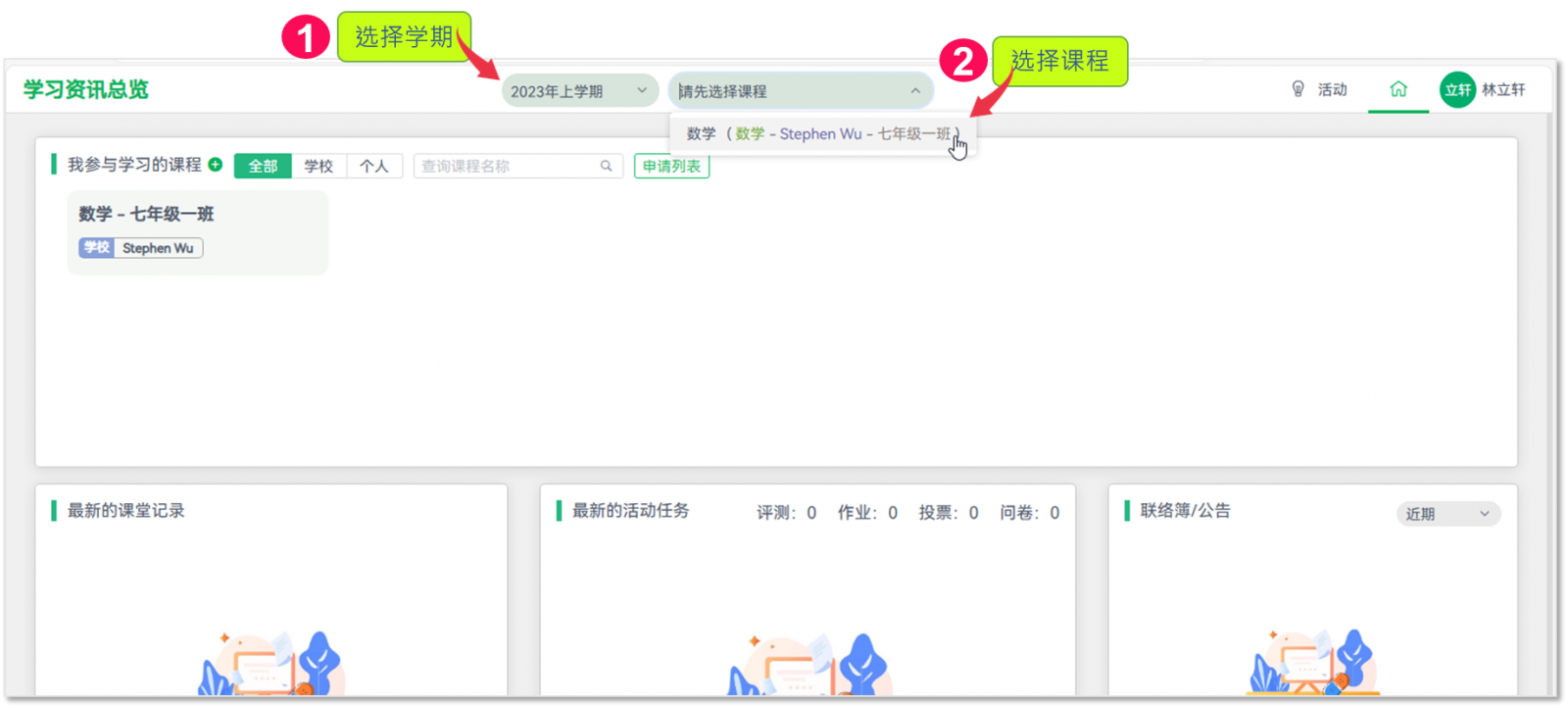Click the 请先选择课程 course dropdown field

(x=784, y=91)
